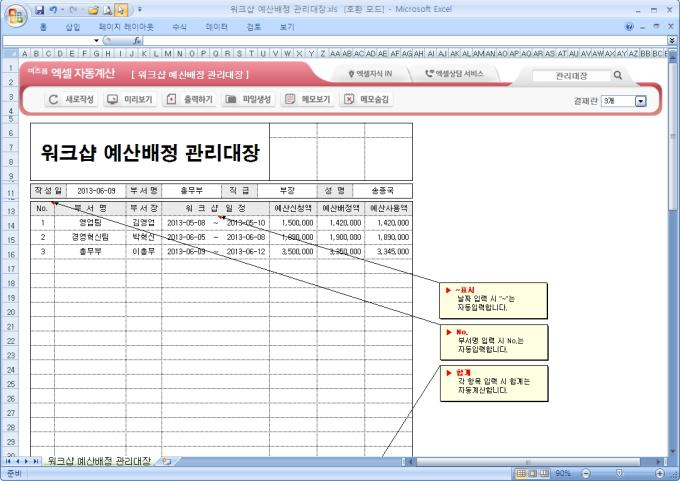Click the Insert Worksheet tab icon
The image size is (680, 481).
(x=167, y=461)
